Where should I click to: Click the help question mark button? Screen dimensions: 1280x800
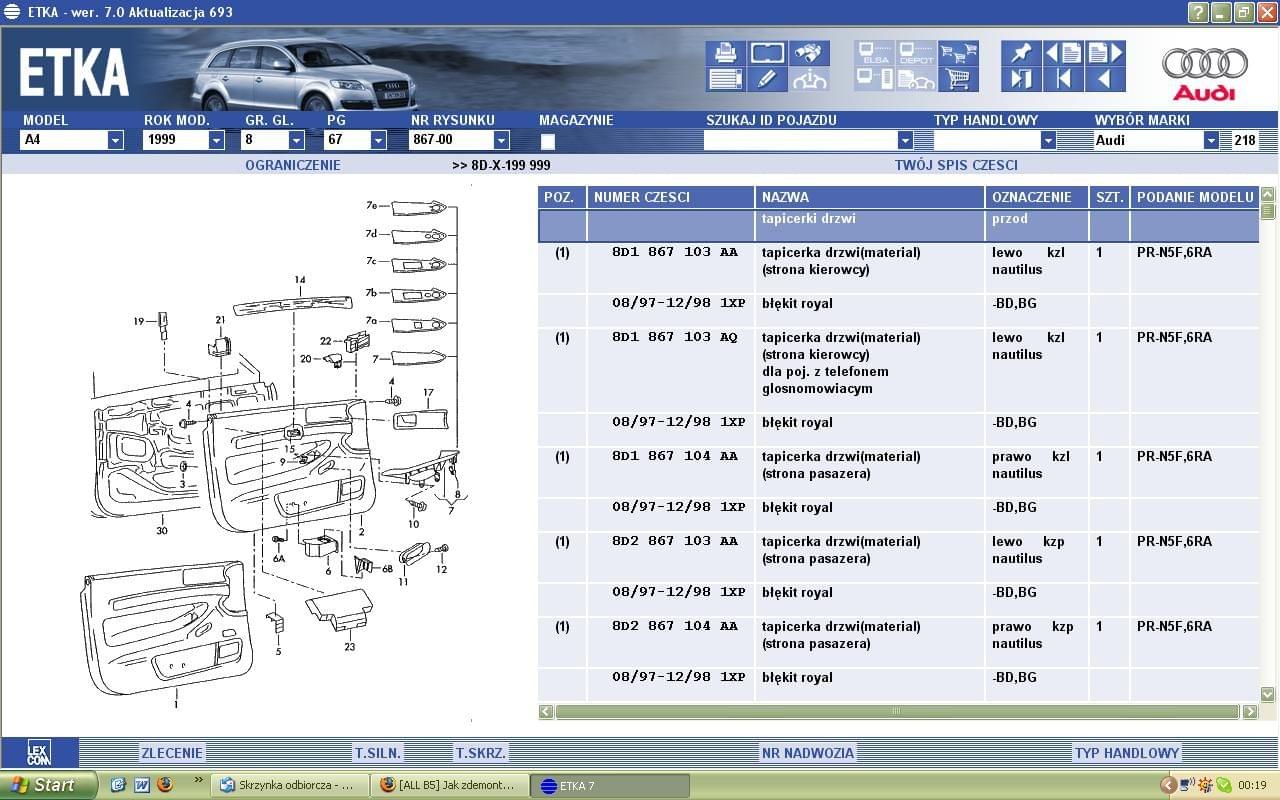(1198, 12)
